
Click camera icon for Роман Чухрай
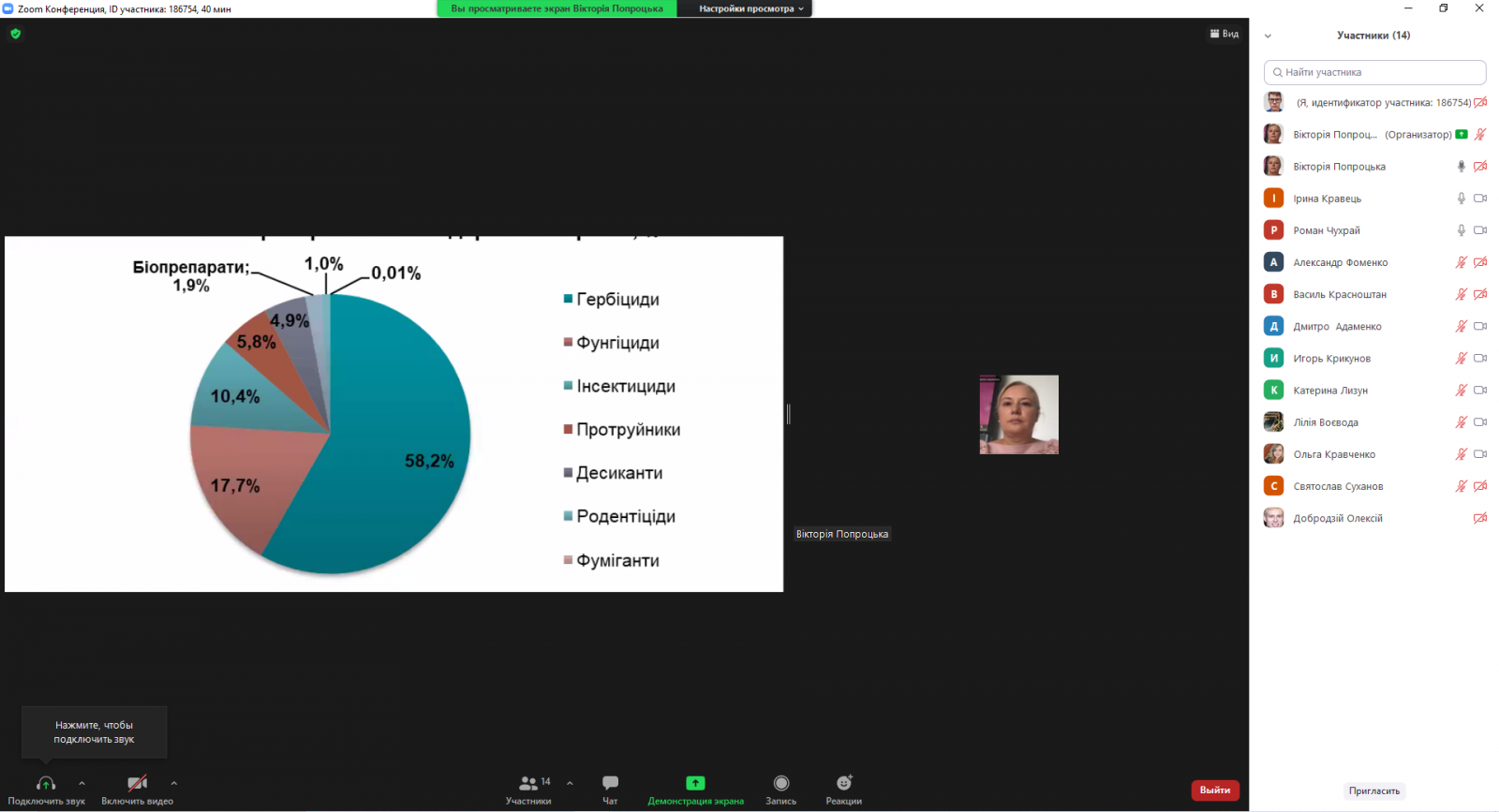click(x=1480, y=230)
